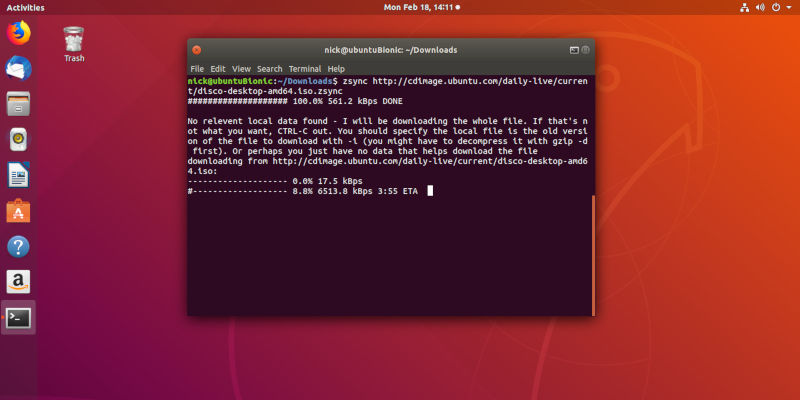Screen dimensions: 800x400
Task: Open the Edit menu in terminal
Action: coord(218,69)
